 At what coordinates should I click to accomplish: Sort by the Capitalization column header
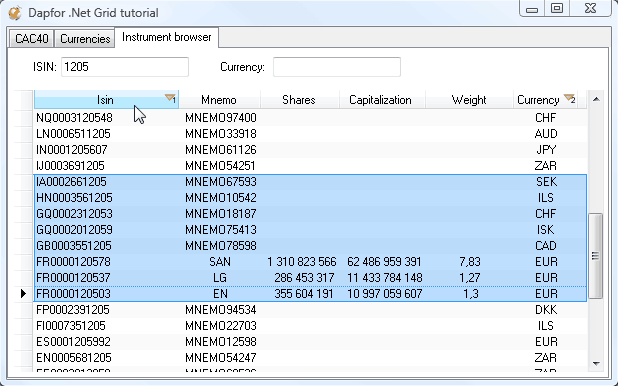(x=380, y=100)
